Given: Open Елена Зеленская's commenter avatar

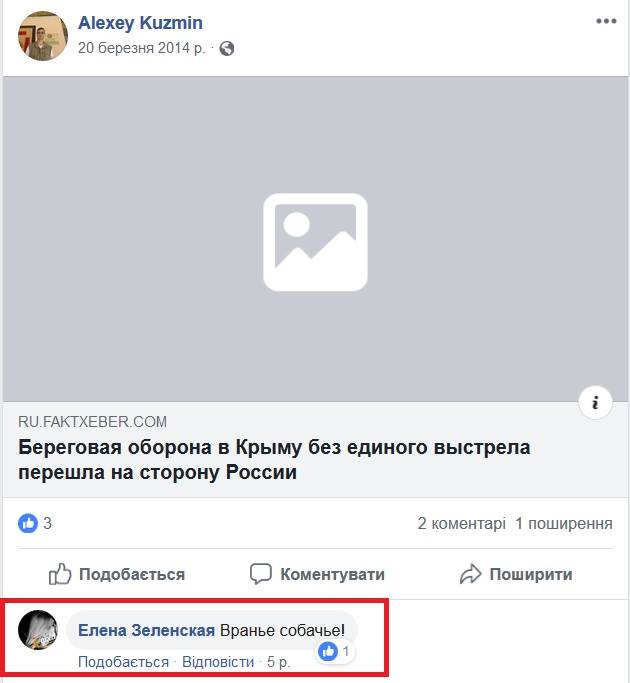Looking at the screenshot, I should (x=38, y=630).
